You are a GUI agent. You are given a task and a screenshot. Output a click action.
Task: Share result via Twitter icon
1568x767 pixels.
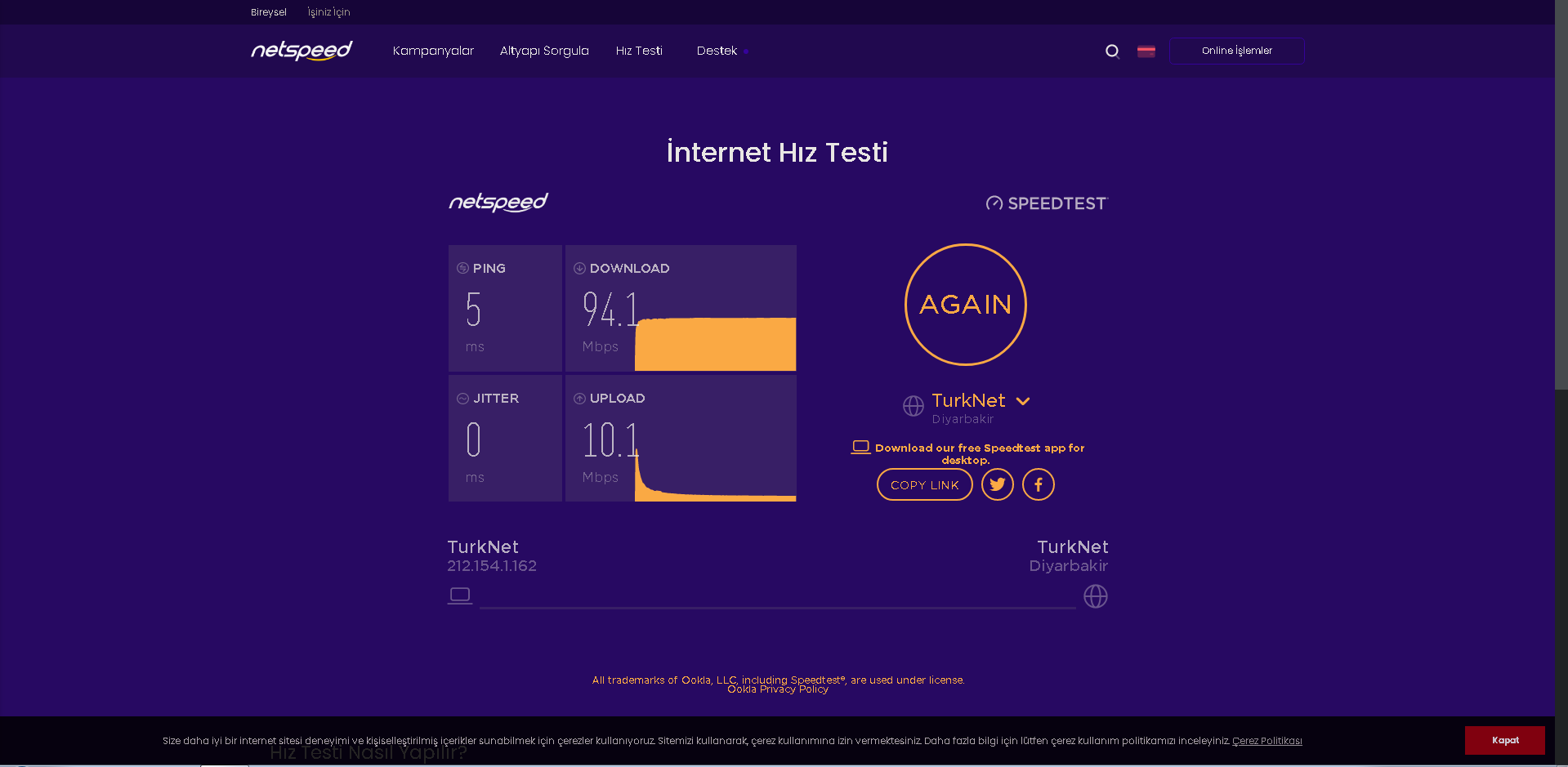[x=997, y=484]
